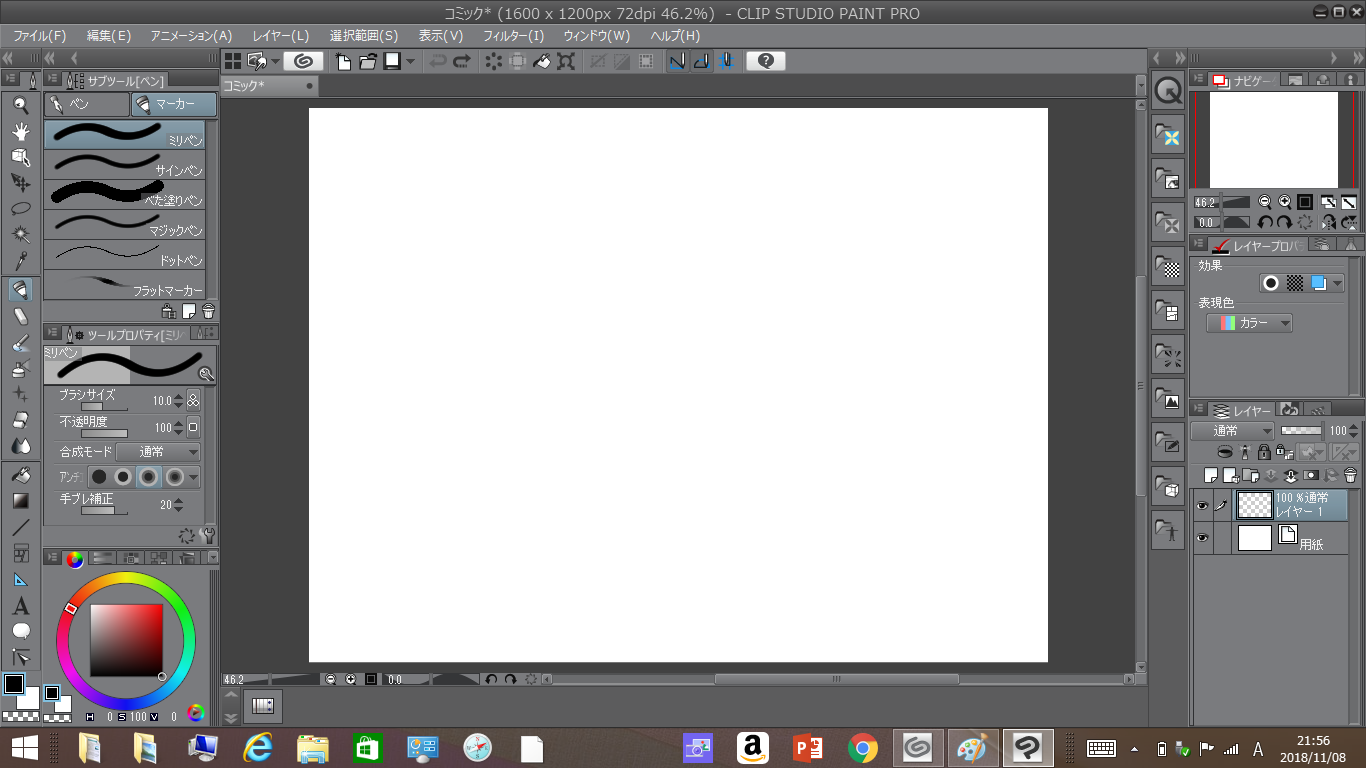Choose the サインペン sub tool
This screenshot has width=1366, height=768.
[124, 164]
